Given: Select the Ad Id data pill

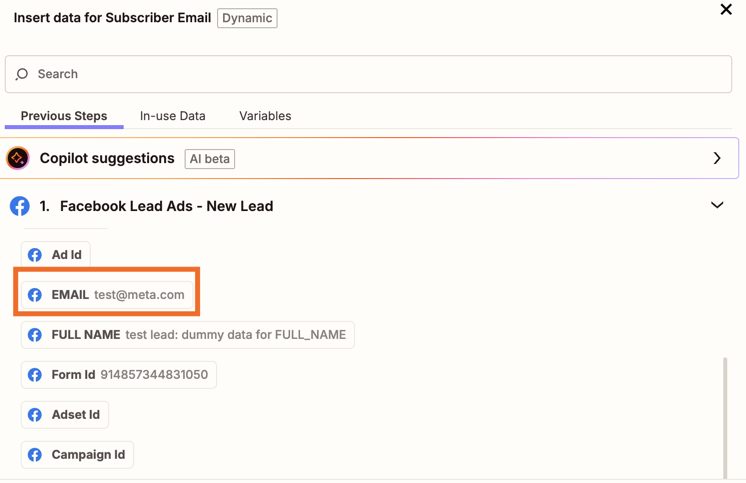Looking at the screenshot, I should click(x=55, y=255).
